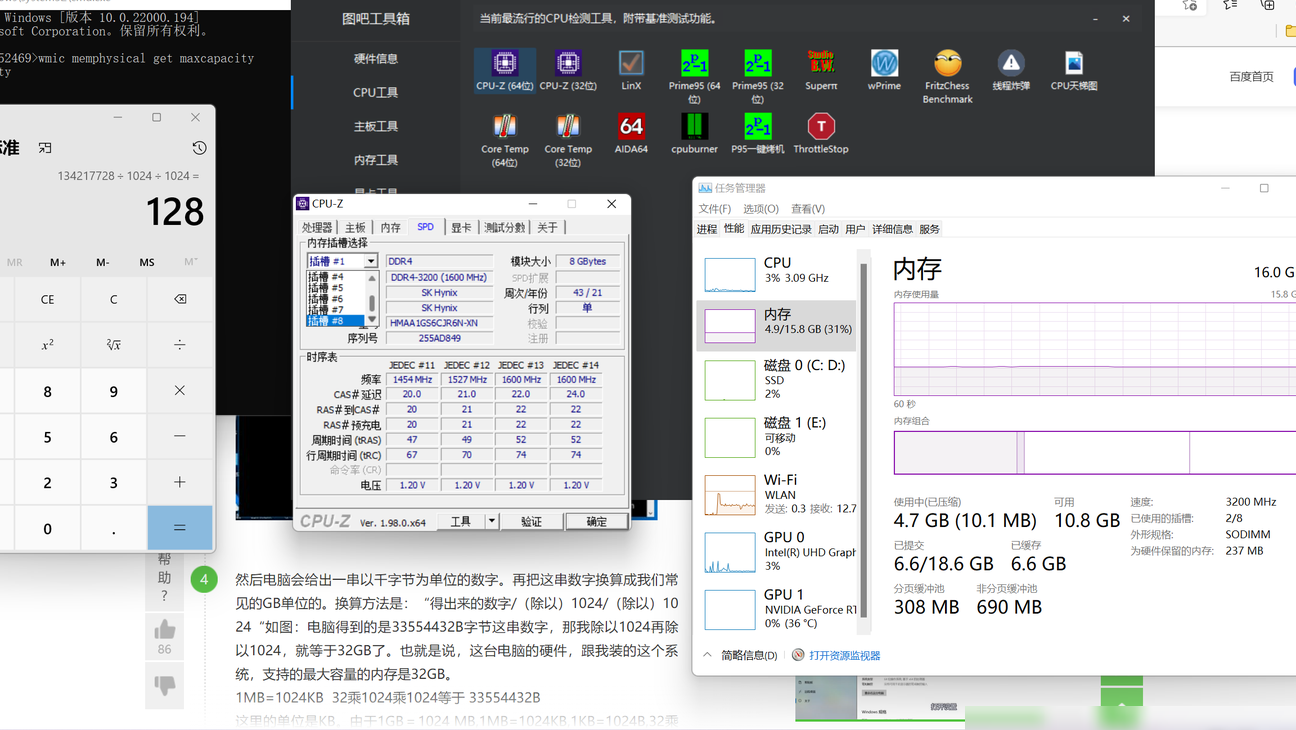1296x730 pixels.
Task: Select 内存工具 category in the toolbox
Action: pos(376,160)
